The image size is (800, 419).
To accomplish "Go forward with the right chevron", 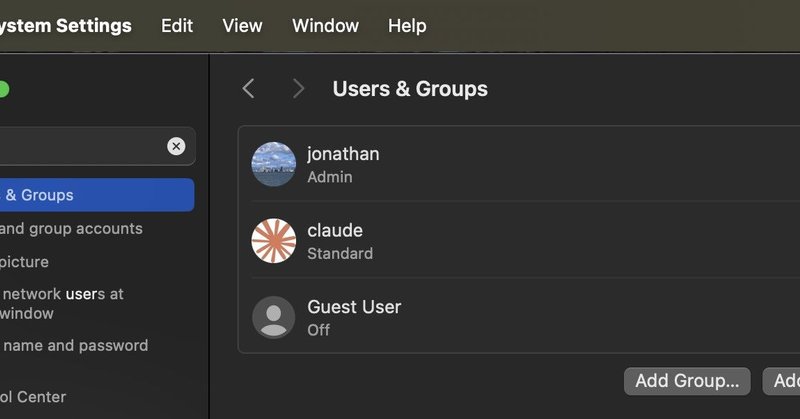I will pyautogui.click(x=298, y=89).
